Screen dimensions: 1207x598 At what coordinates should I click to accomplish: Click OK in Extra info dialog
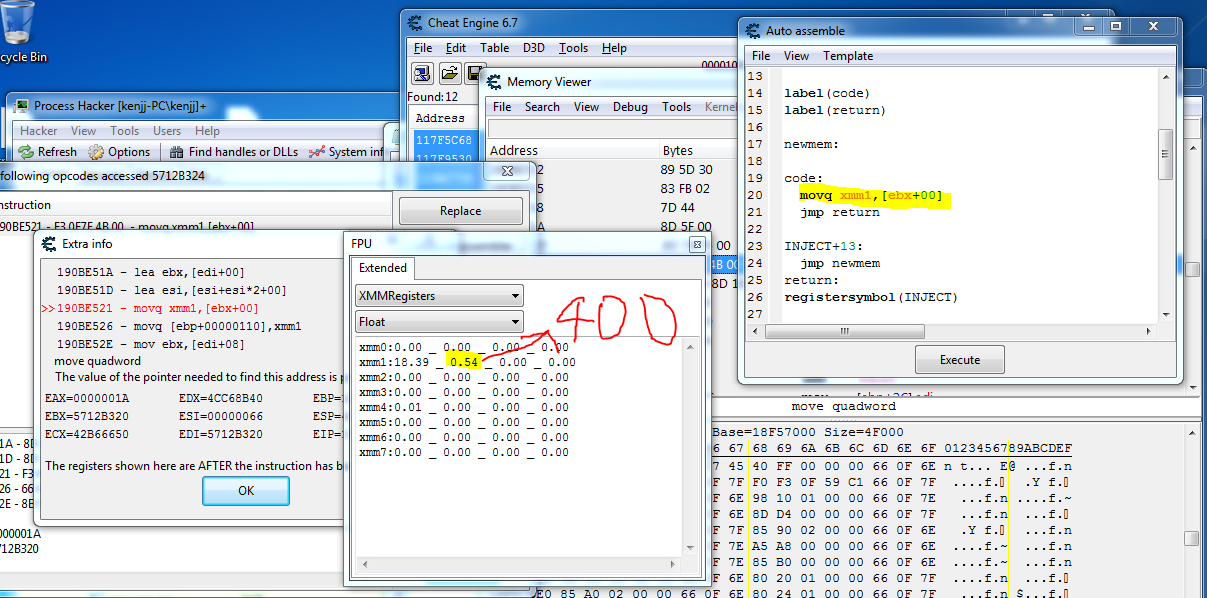[246, 491]
